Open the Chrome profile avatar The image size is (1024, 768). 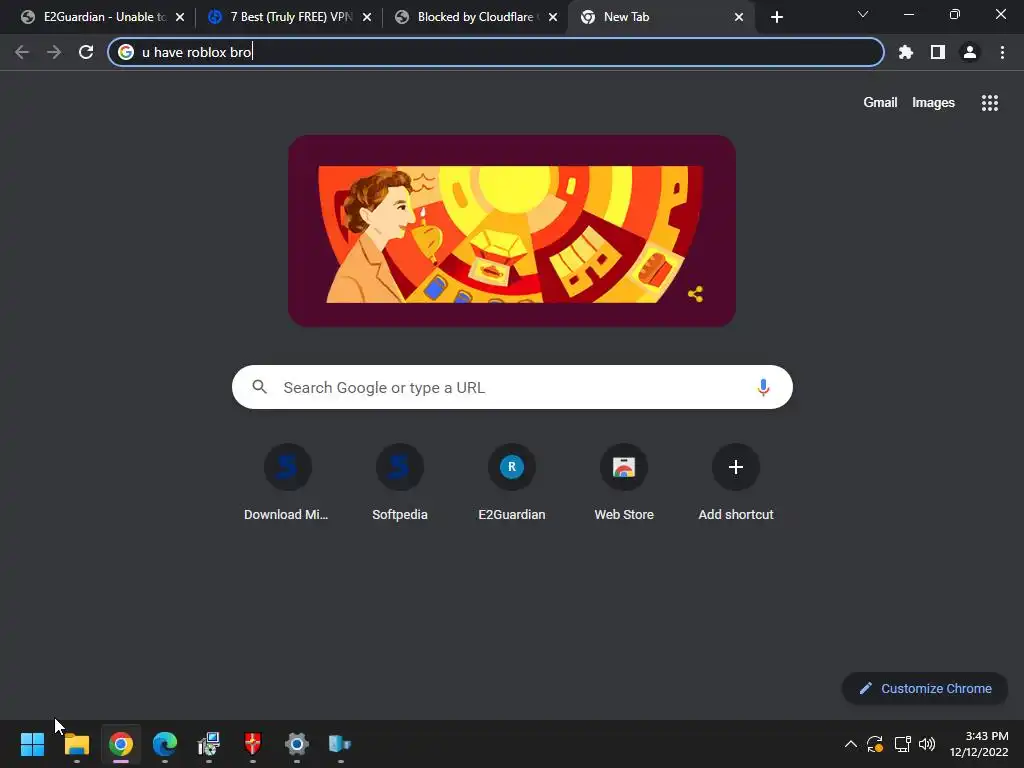point(970,52)
